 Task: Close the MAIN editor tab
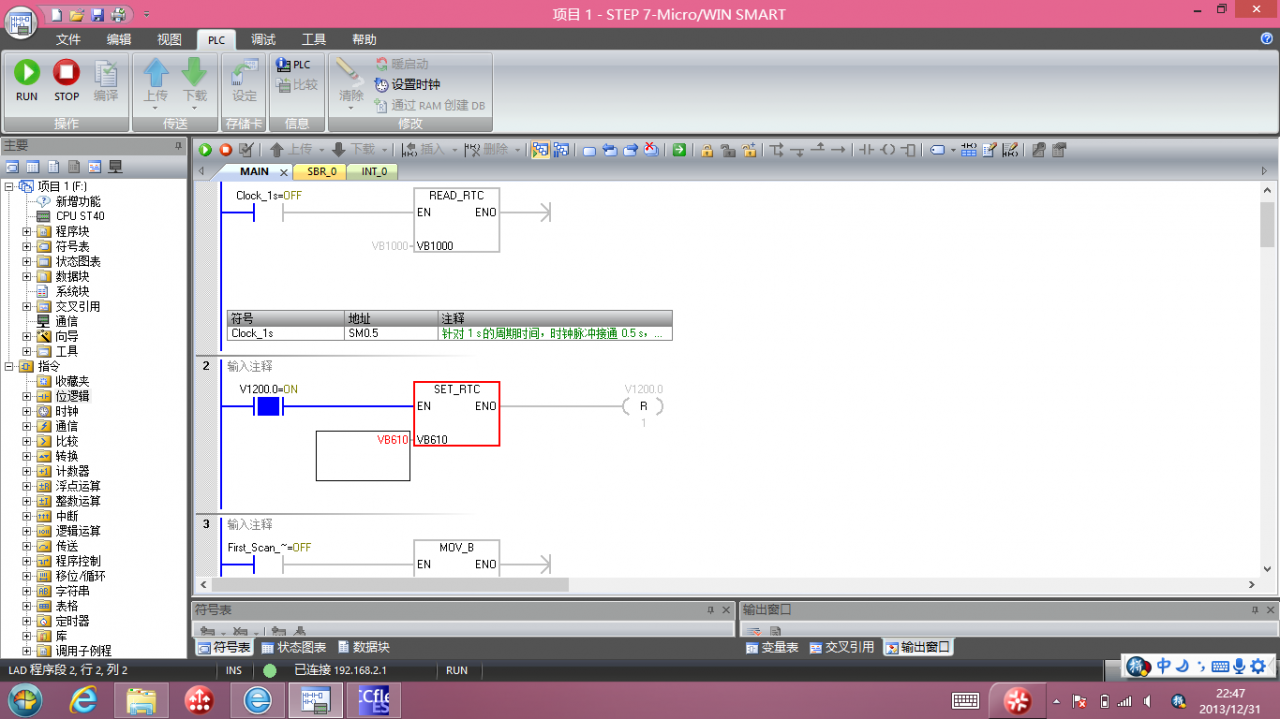click(284, 172)
